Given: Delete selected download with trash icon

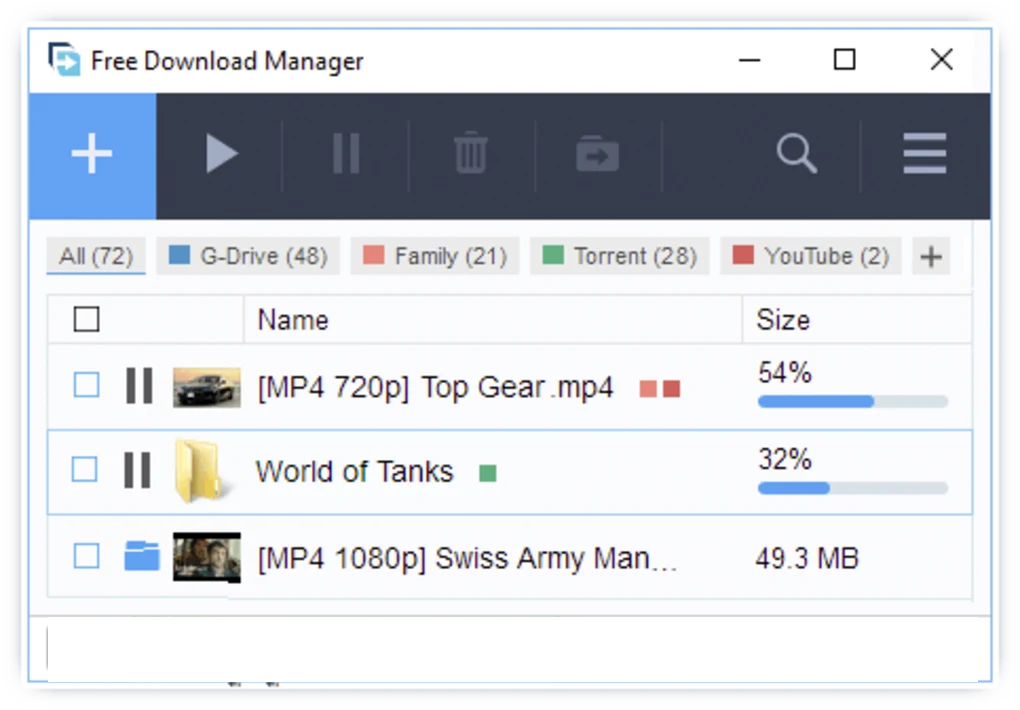Looking at the screenshot, I should tap(471, 153).
